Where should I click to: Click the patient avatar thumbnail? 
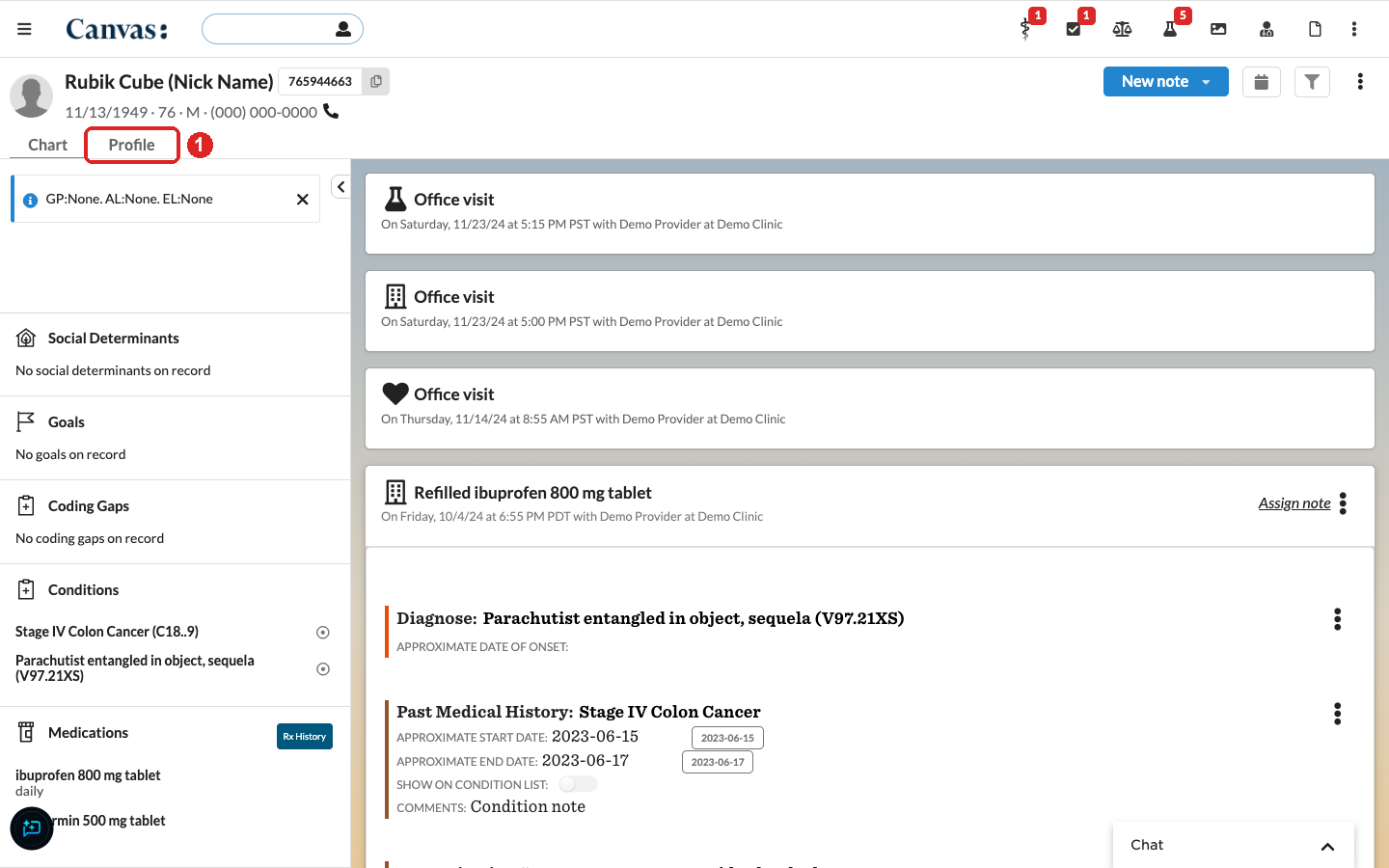(x=32, y=96)
